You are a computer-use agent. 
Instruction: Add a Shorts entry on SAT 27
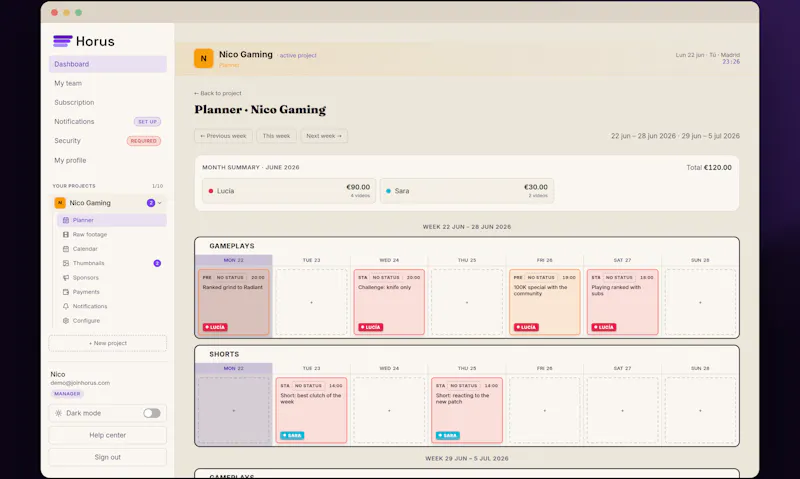pyautogui.click(x=622, y=410)
